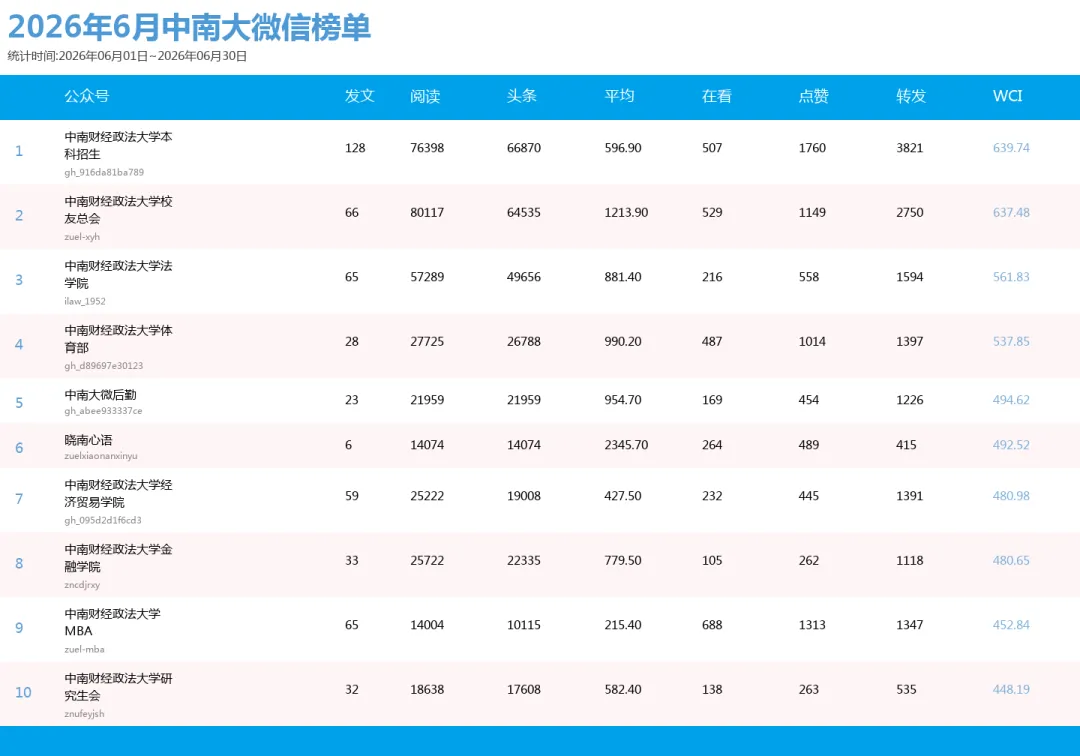Select account 中南财经政法大学法学院
Screen dimensions: 1080x756
(x=118, y=274)
